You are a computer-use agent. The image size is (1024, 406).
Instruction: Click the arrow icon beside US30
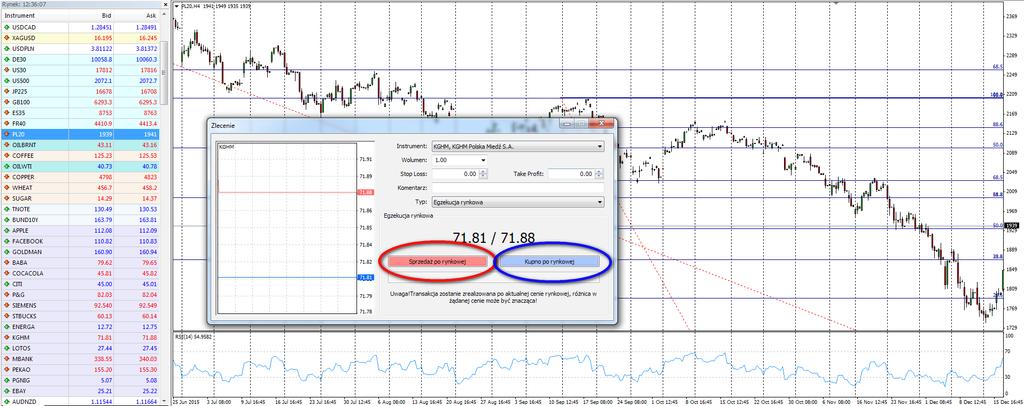(x=7, y=70)
